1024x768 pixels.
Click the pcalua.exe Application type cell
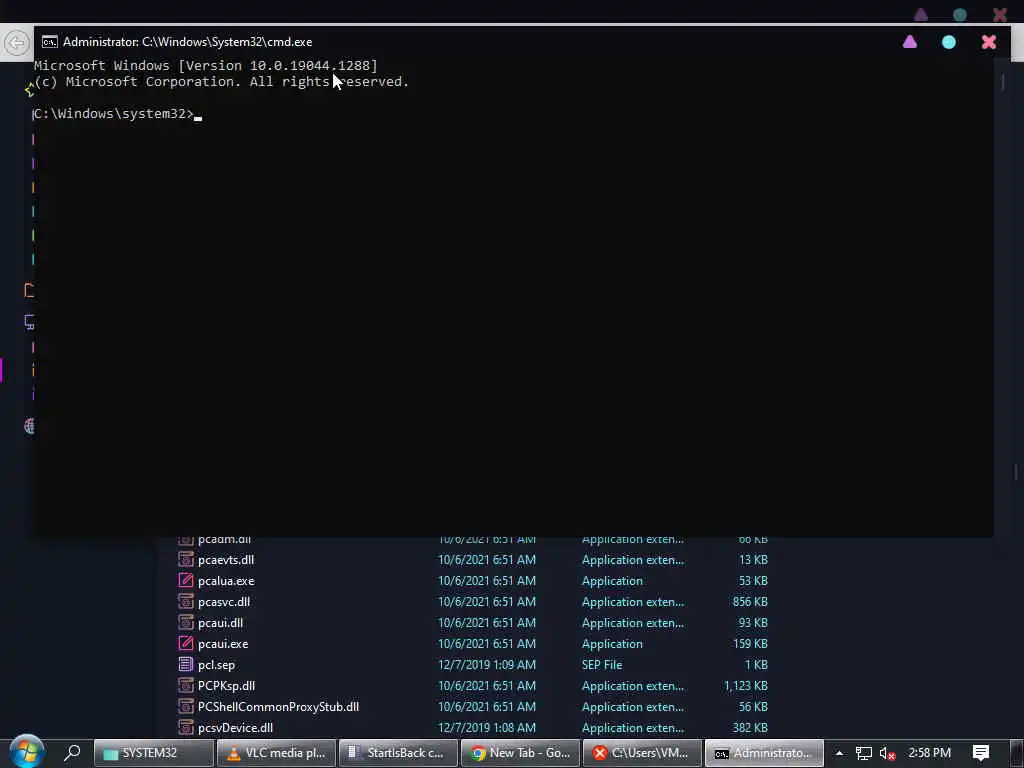(612, 581)
